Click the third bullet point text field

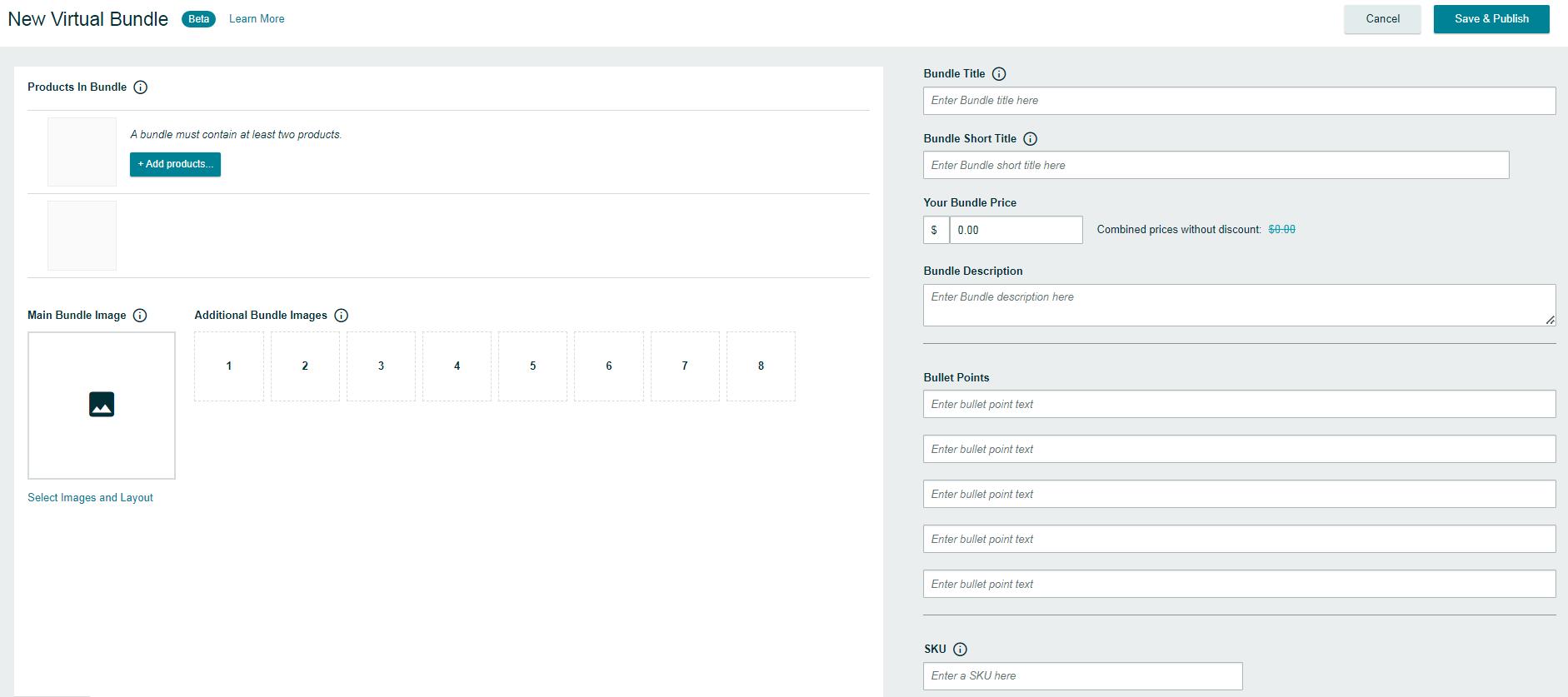(1239, 494)
